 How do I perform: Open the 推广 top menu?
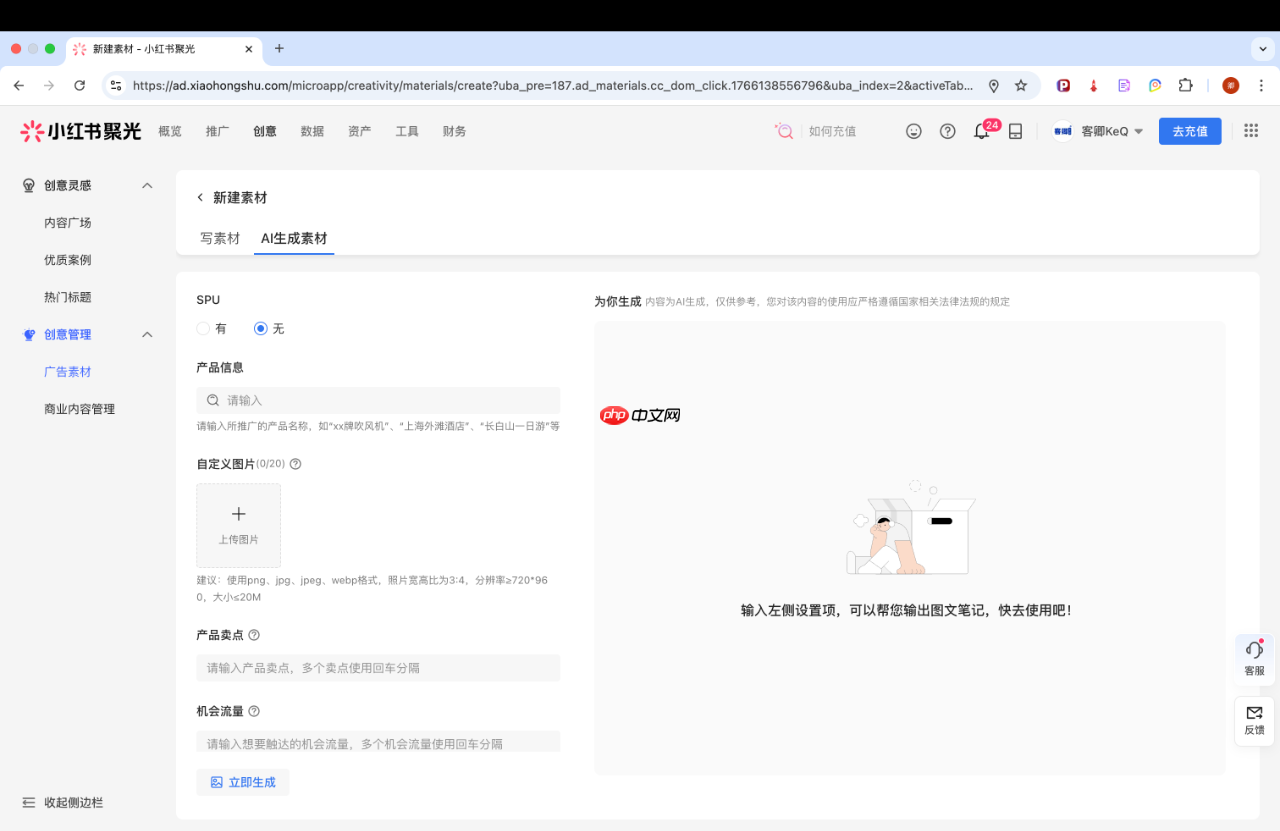[217, 131]
